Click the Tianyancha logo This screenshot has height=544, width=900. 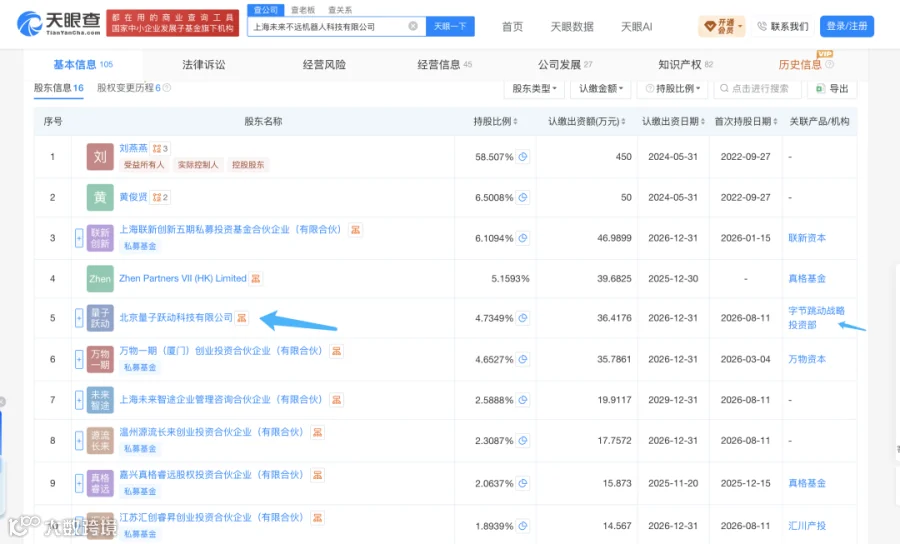pos(59,24)
